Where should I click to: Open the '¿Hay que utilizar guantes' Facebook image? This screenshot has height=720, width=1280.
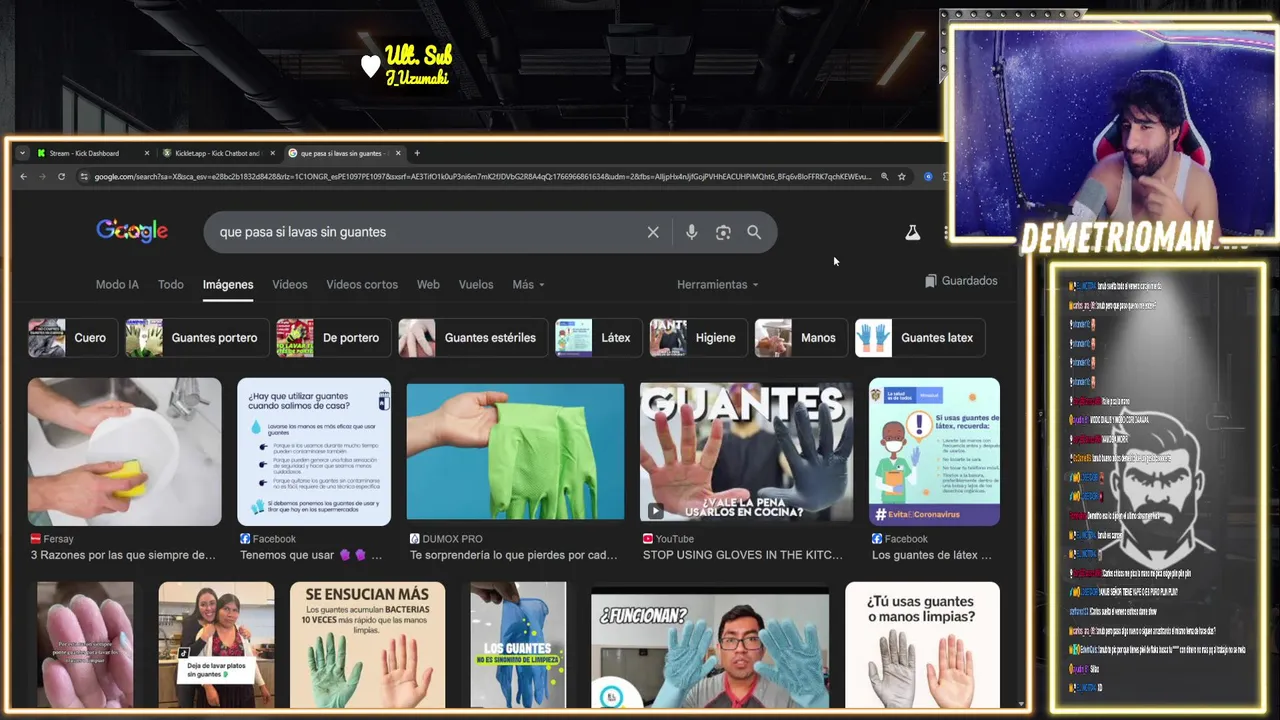(x=314, y=452)
